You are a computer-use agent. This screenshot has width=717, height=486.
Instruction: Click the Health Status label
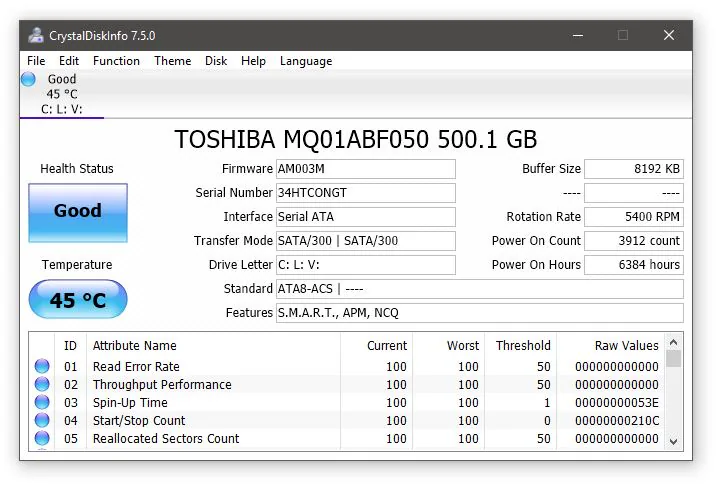(77, 169)
